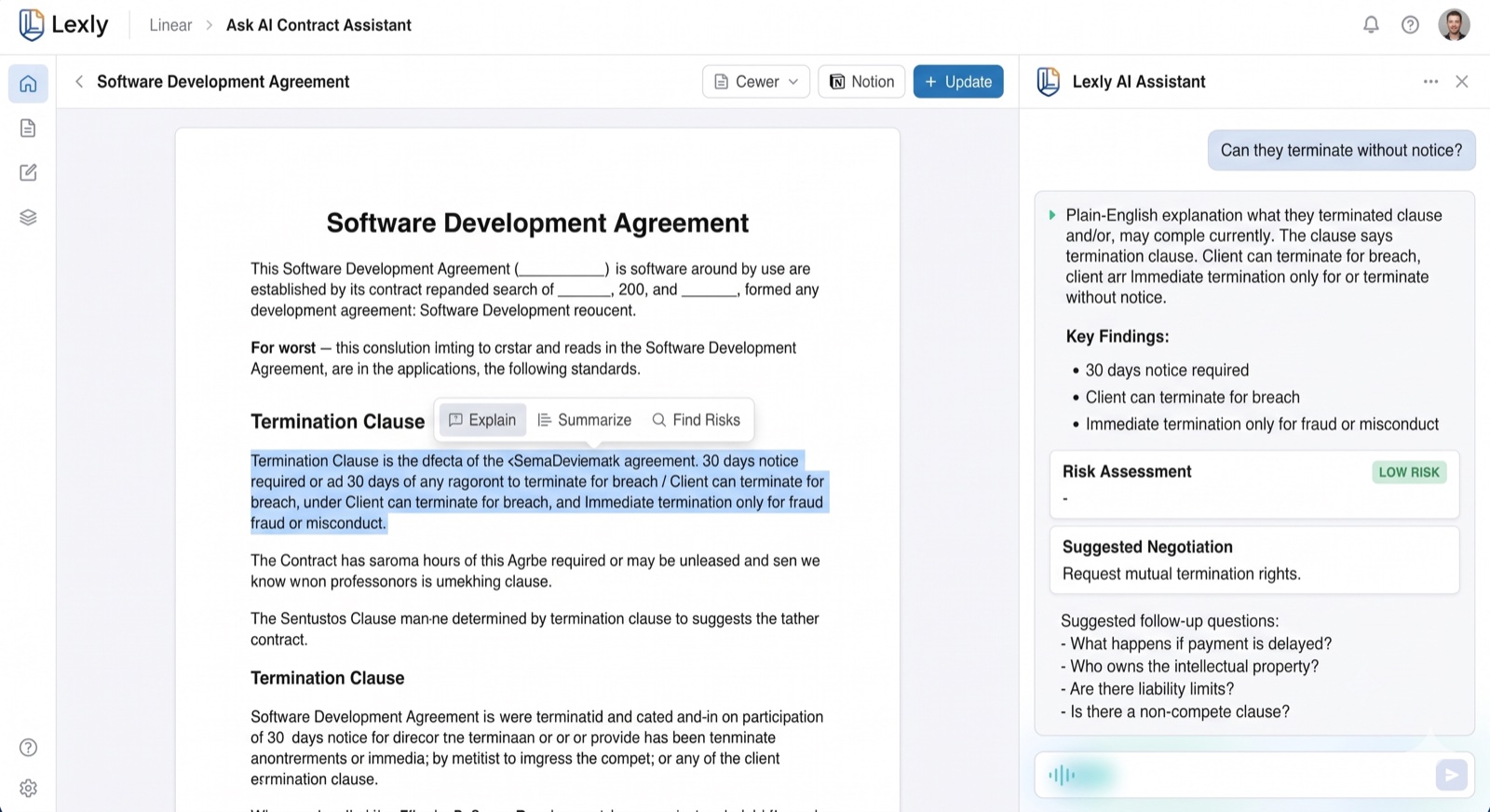Click the first Termination Clause heading
1490x812 pixels.
point(337,422)
